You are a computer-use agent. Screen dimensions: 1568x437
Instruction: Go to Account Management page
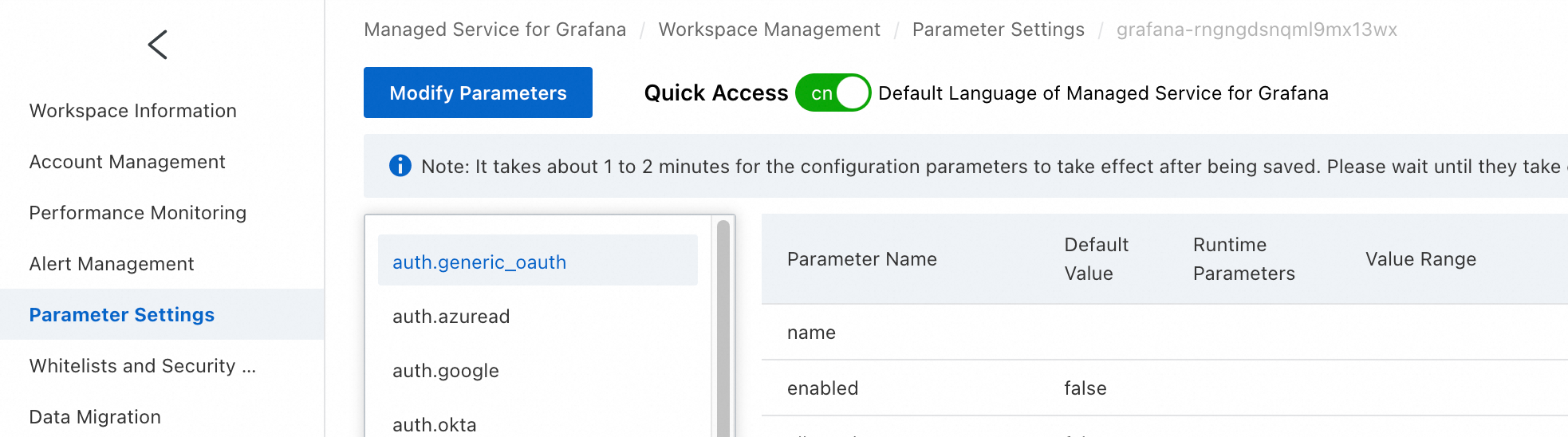(128, 162)
